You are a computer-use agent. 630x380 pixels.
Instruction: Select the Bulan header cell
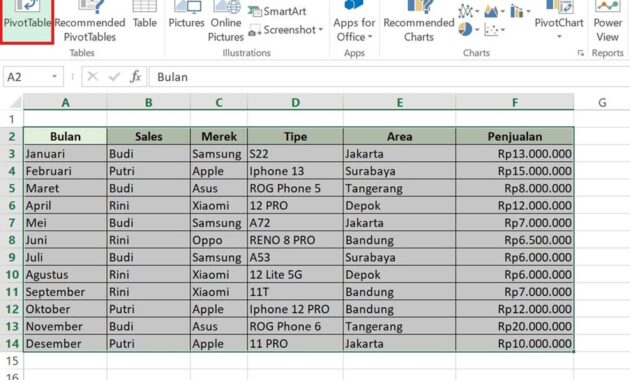[x=65, y=137]
